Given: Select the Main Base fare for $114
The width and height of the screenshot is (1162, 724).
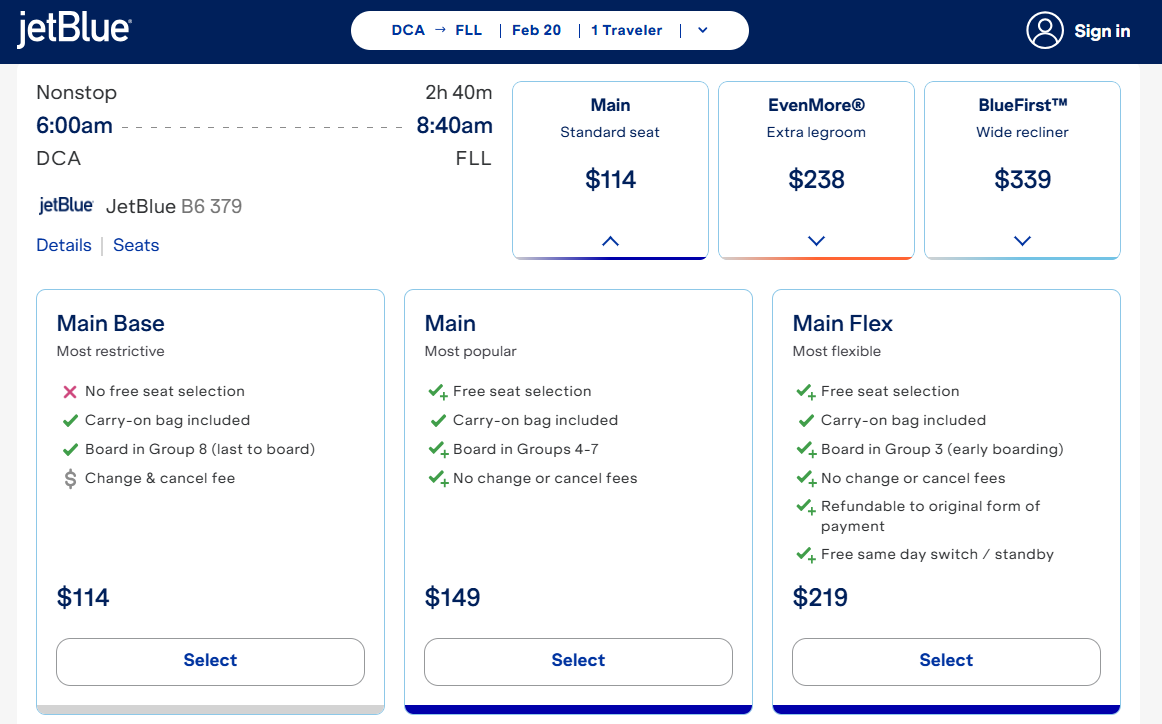Looking at the screenshot, I should point(210,661).
